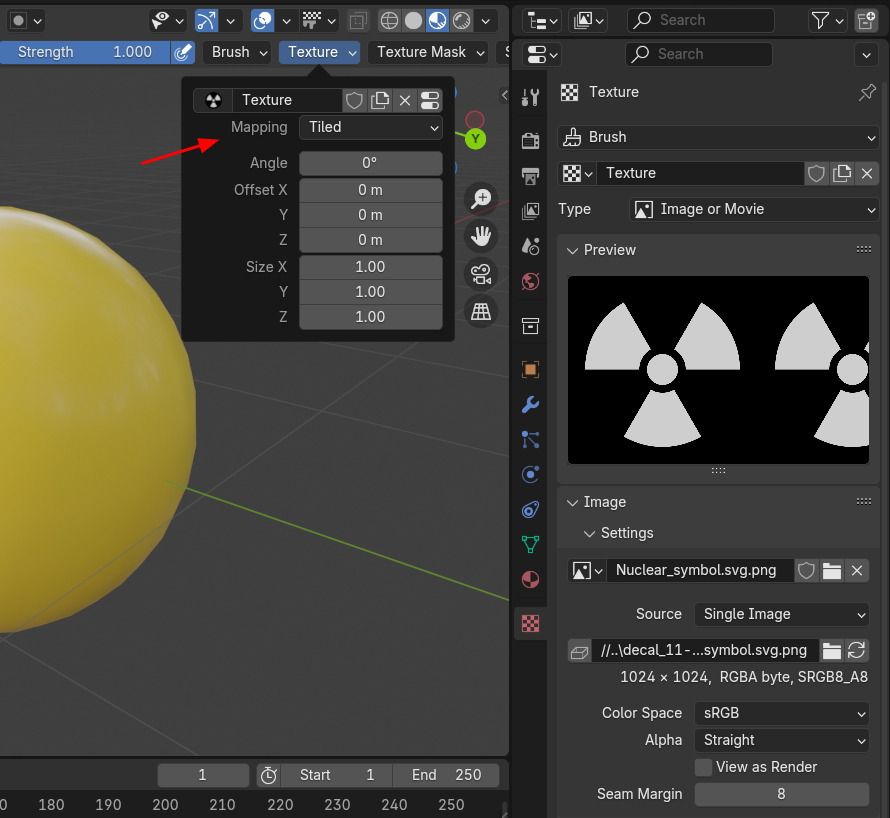Open the Texture Mask popover
The width and height of the screenshot is (890, 818).
tap(428, 52)
